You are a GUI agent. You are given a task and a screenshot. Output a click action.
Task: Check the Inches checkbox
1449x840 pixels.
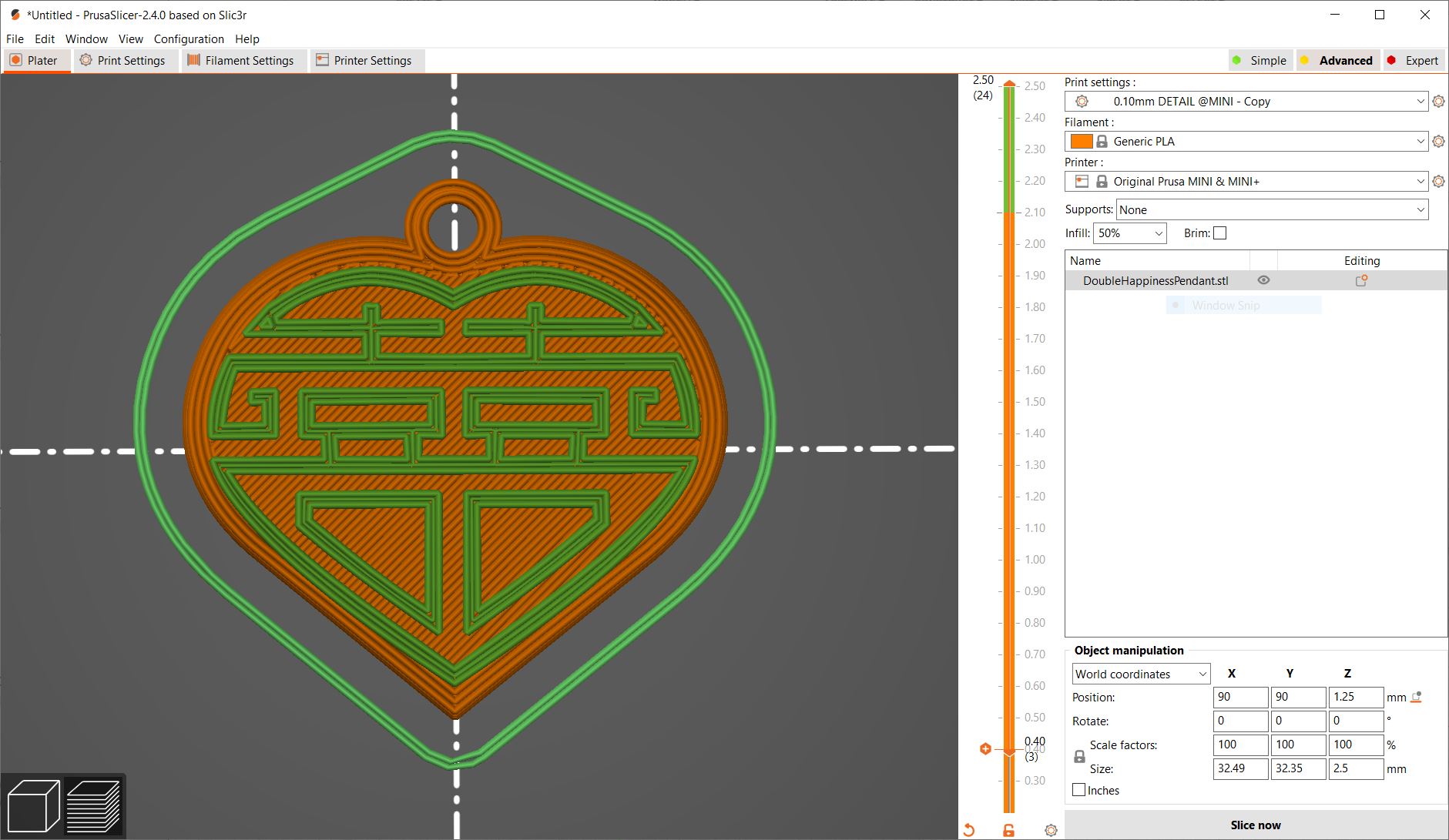(1079, 790)
